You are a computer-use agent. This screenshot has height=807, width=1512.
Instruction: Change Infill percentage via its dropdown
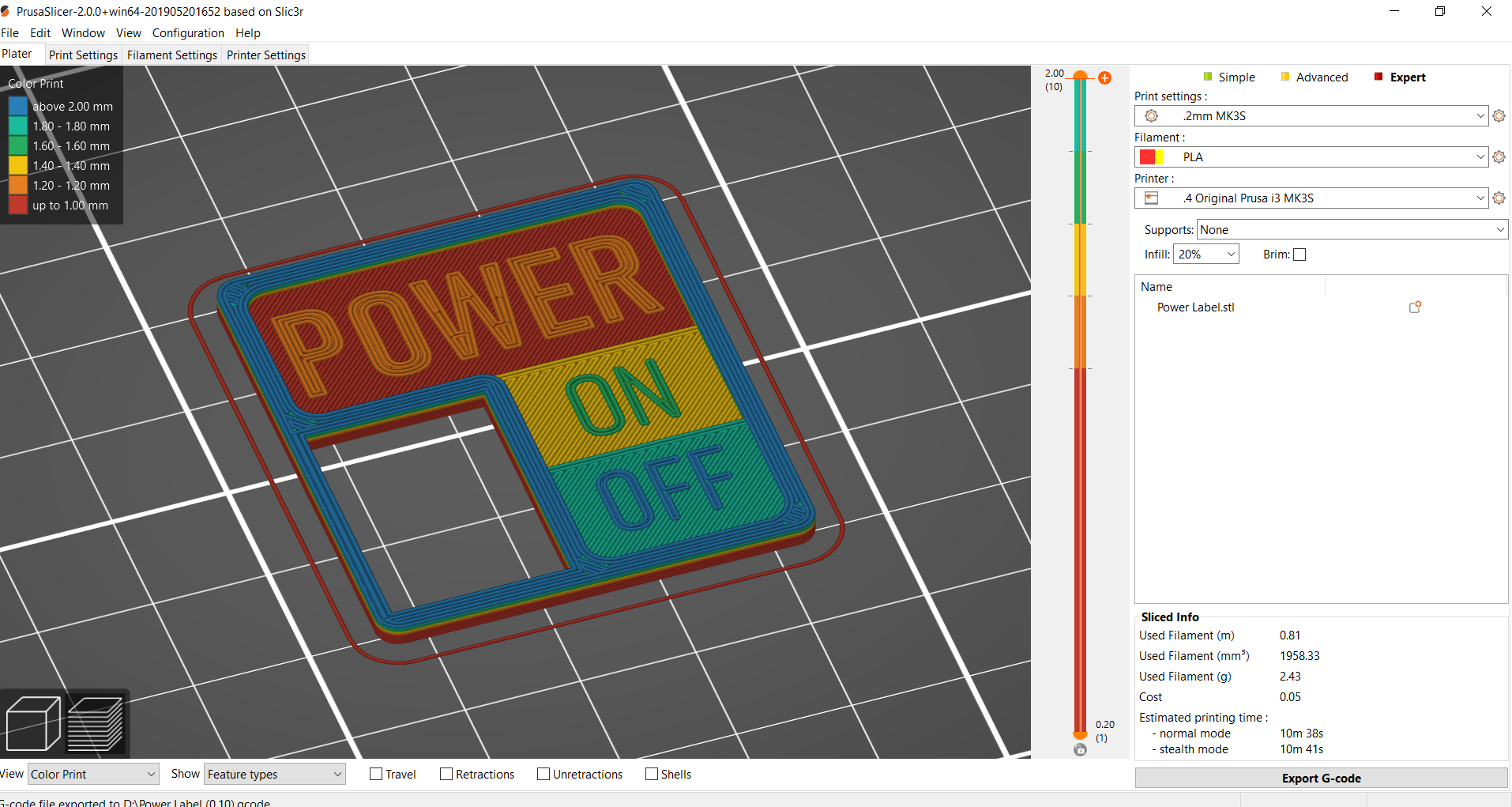click(1205, 254)
